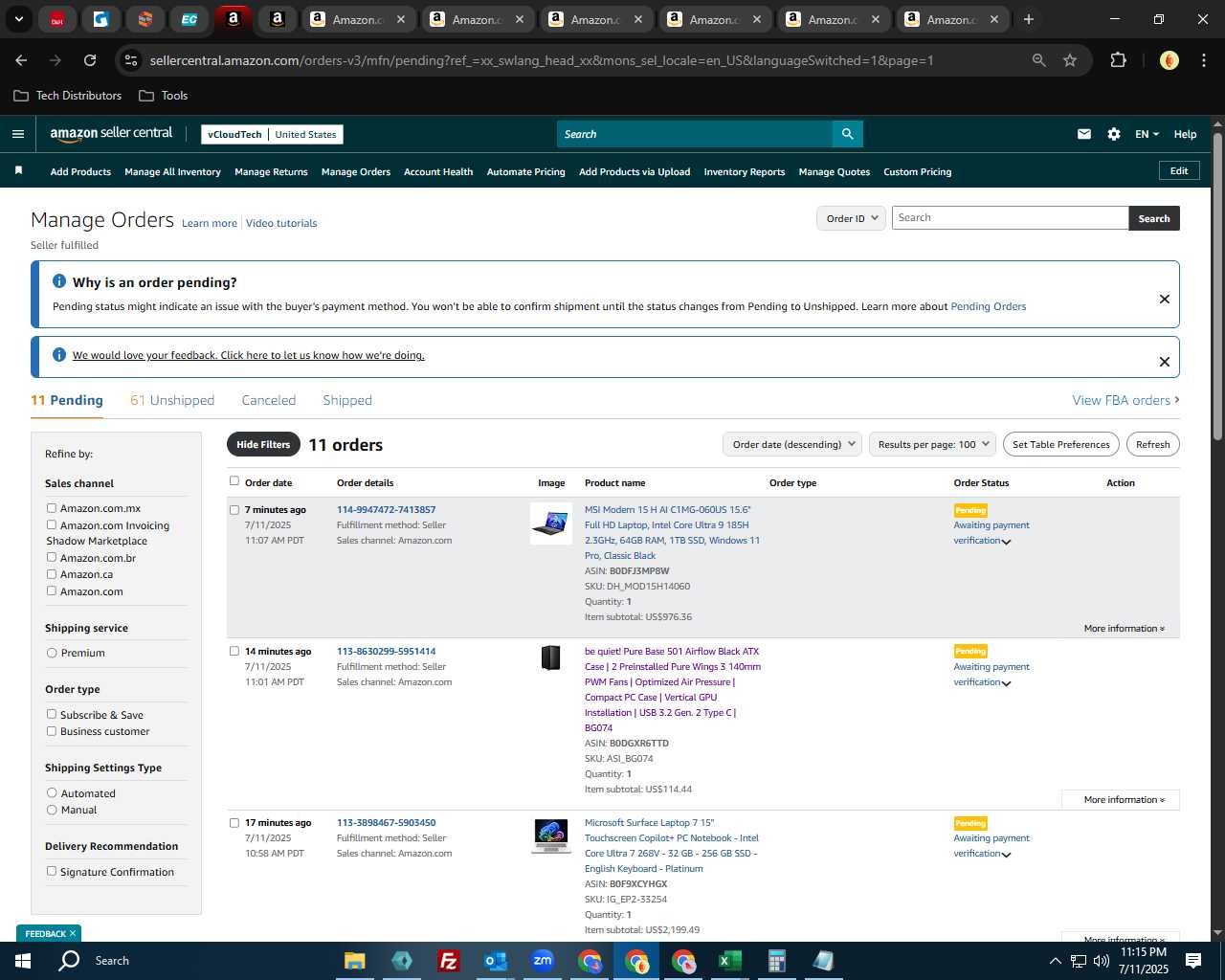Open Manage All Inventory menu item
1225x980 pixels.
click(172, 172)
